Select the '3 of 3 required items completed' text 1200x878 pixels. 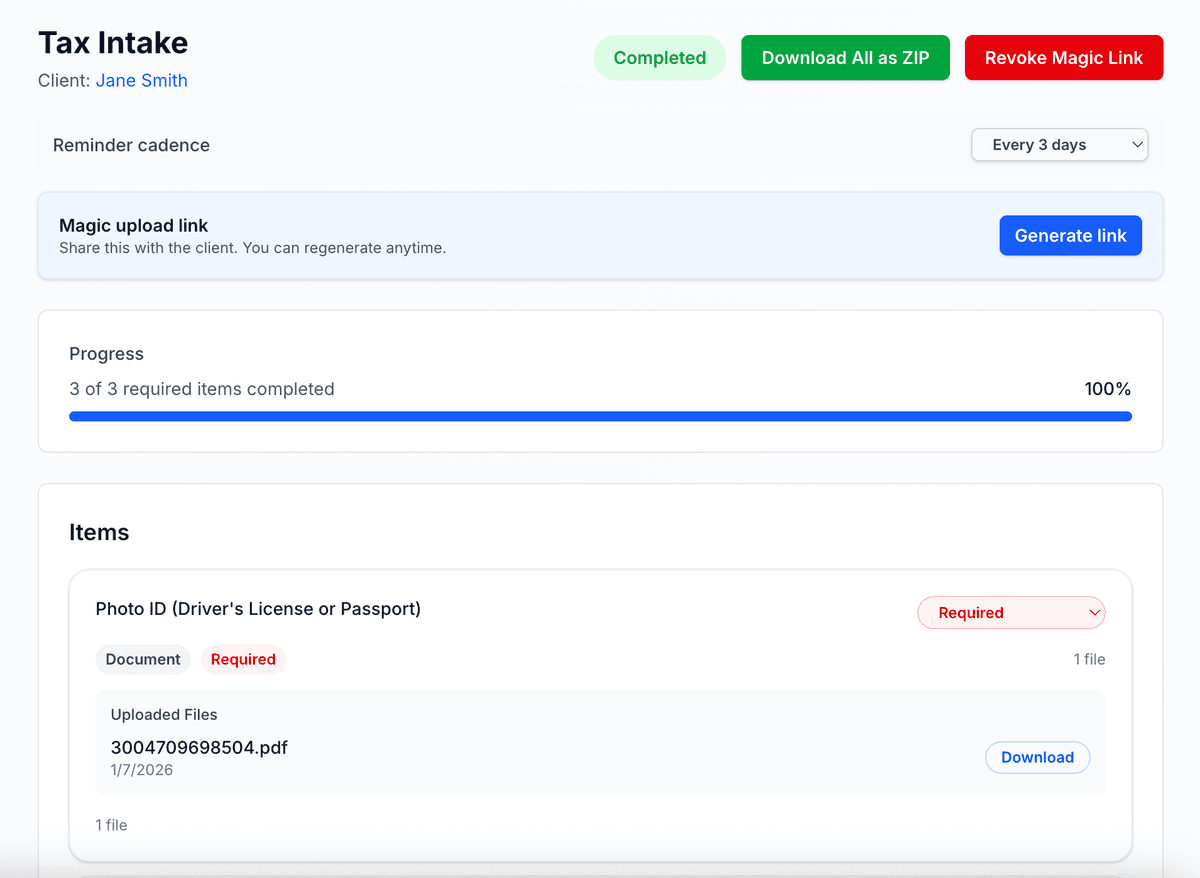[x=202, y=389]
